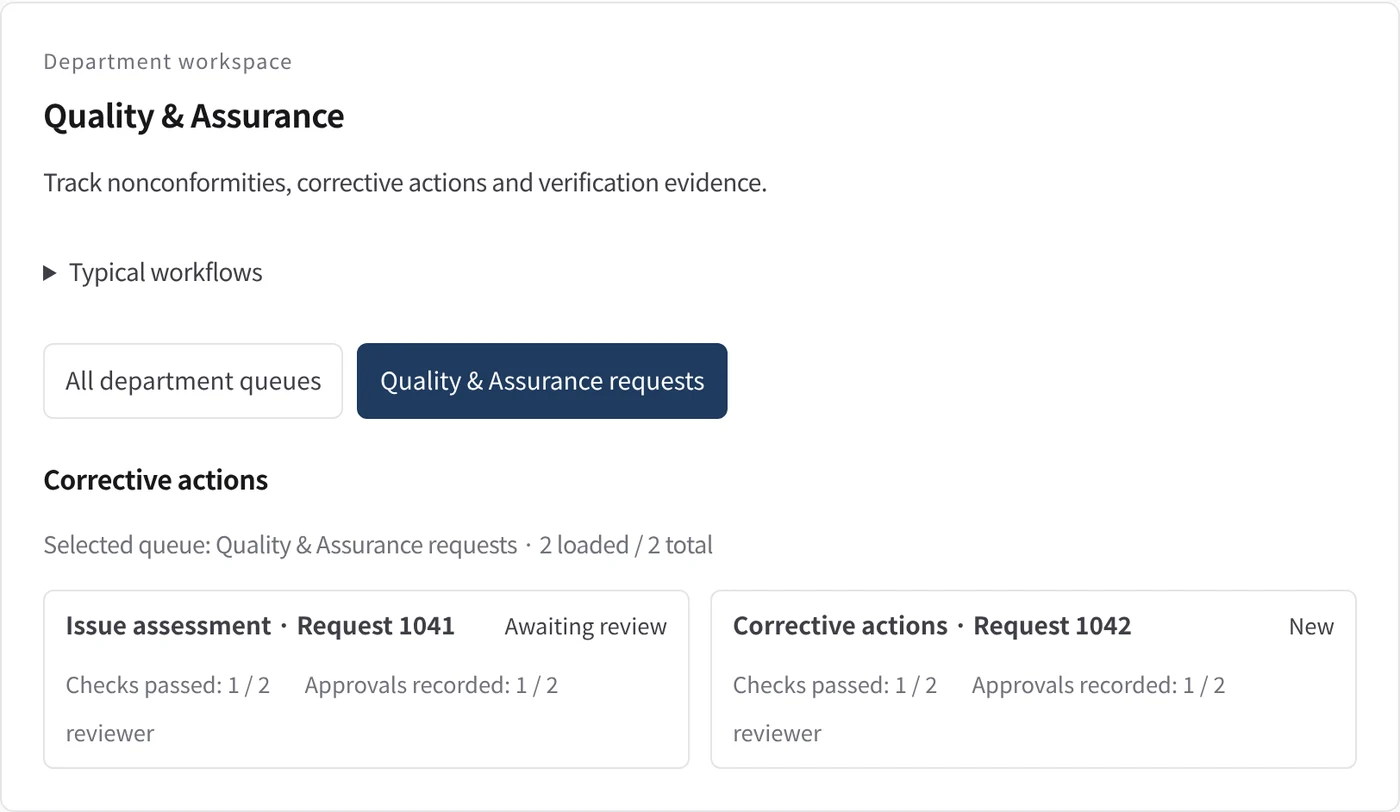The image size is (1400, 812).
Task: Click the Department workspace label
Action: (168, 62)
